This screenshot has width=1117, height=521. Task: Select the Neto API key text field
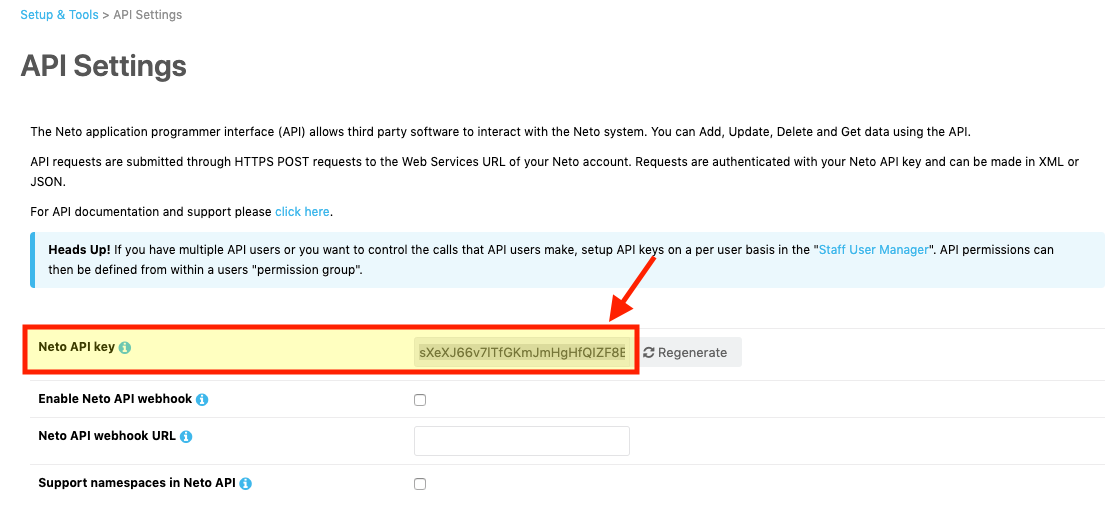tap(522, 352)
